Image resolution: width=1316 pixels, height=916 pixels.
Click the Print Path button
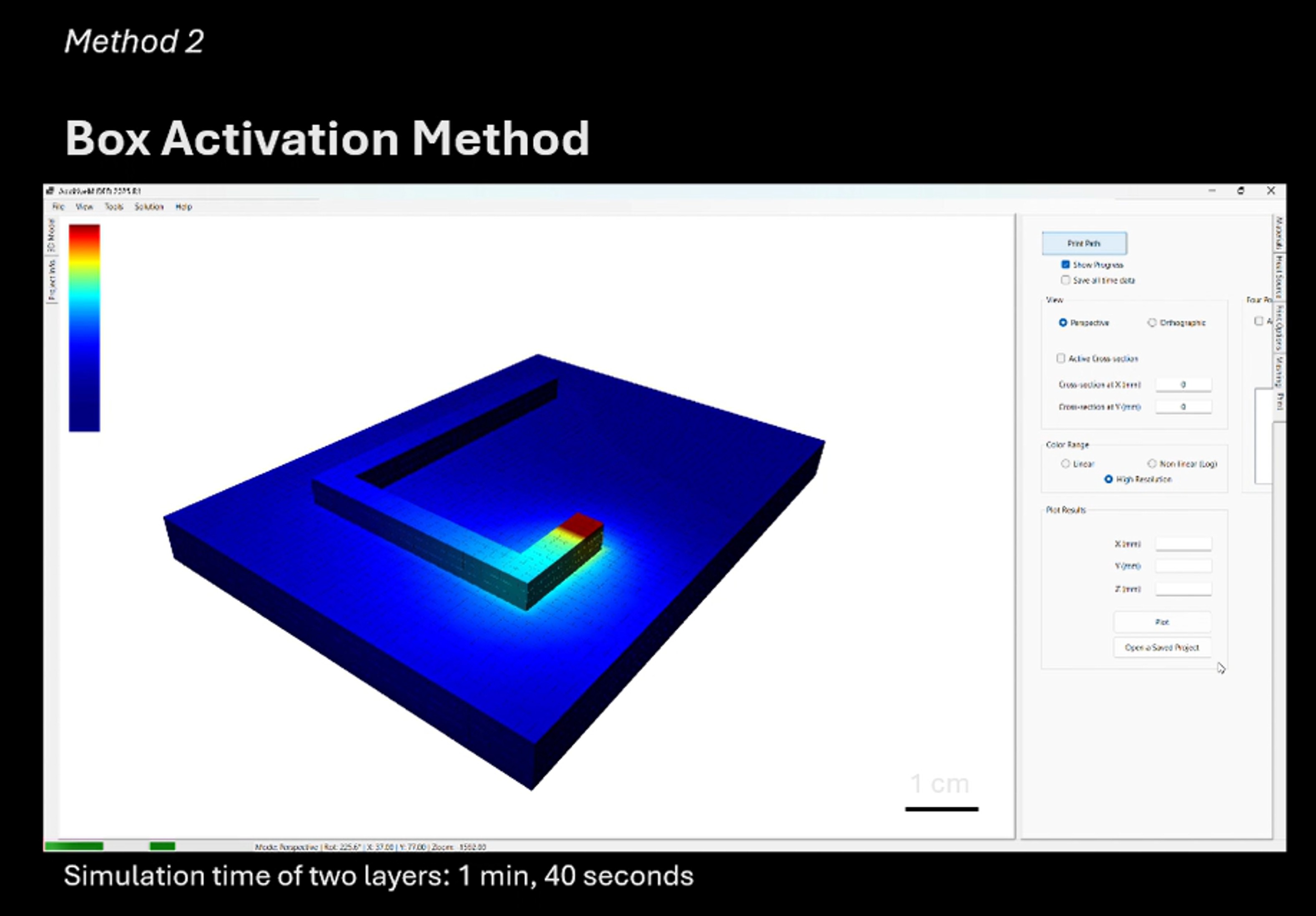[1084, 244]
